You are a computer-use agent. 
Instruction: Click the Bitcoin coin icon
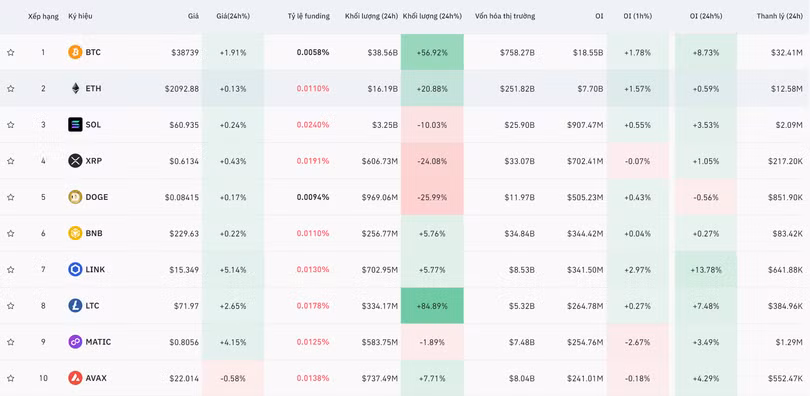75,52
